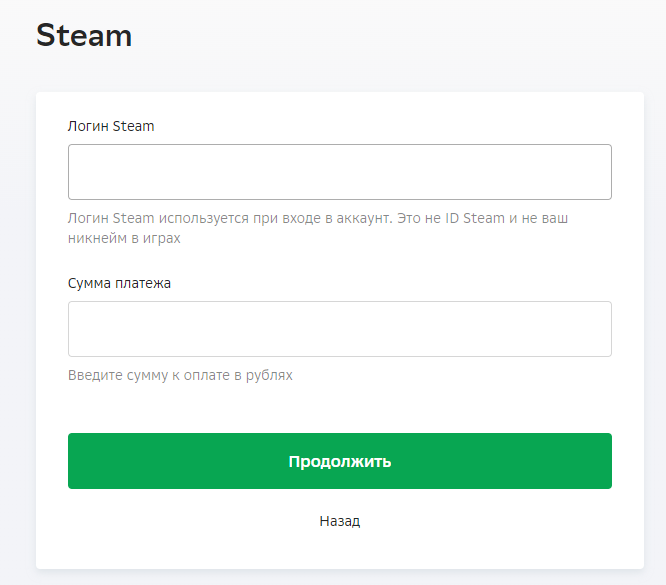Click the Логин Steam input field
This screenshot has width=666, height=585.
click(x=340, y=172)
